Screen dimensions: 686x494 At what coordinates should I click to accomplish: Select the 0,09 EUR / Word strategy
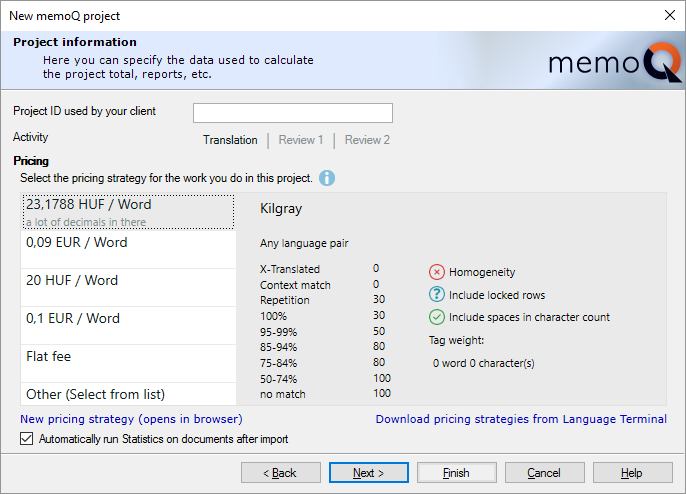click(x=128, y=249)
